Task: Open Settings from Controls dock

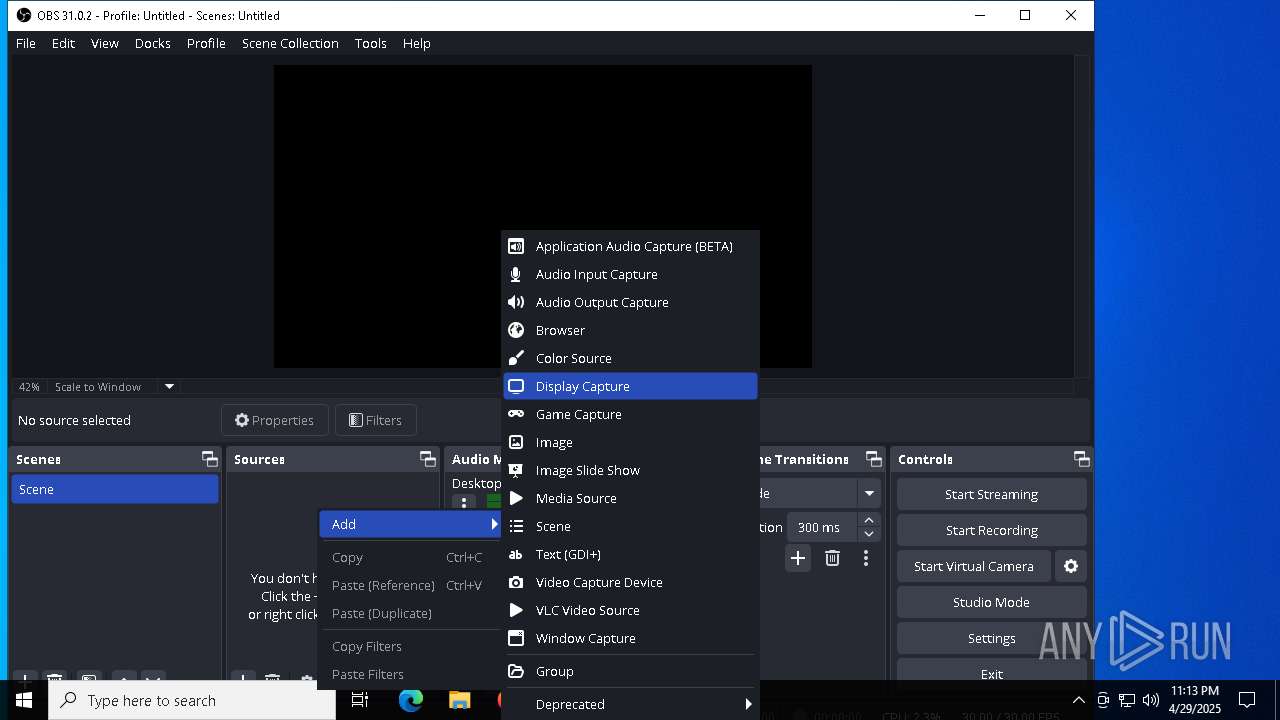Action: (x=991, y=638)
